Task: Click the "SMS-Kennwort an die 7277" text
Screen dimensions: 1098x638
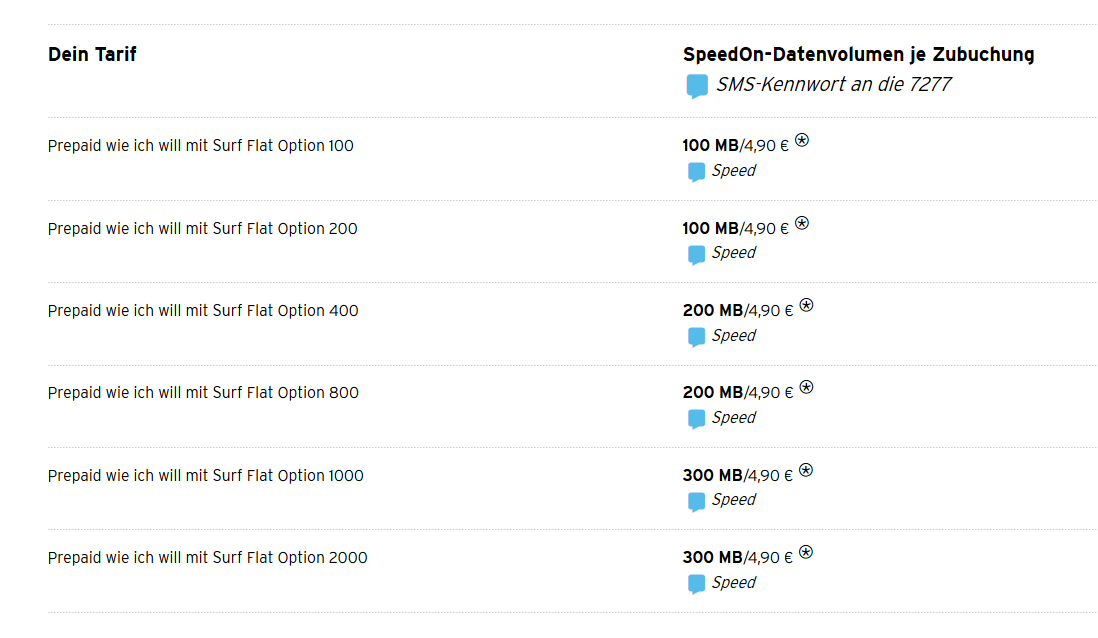Action: 833,85
